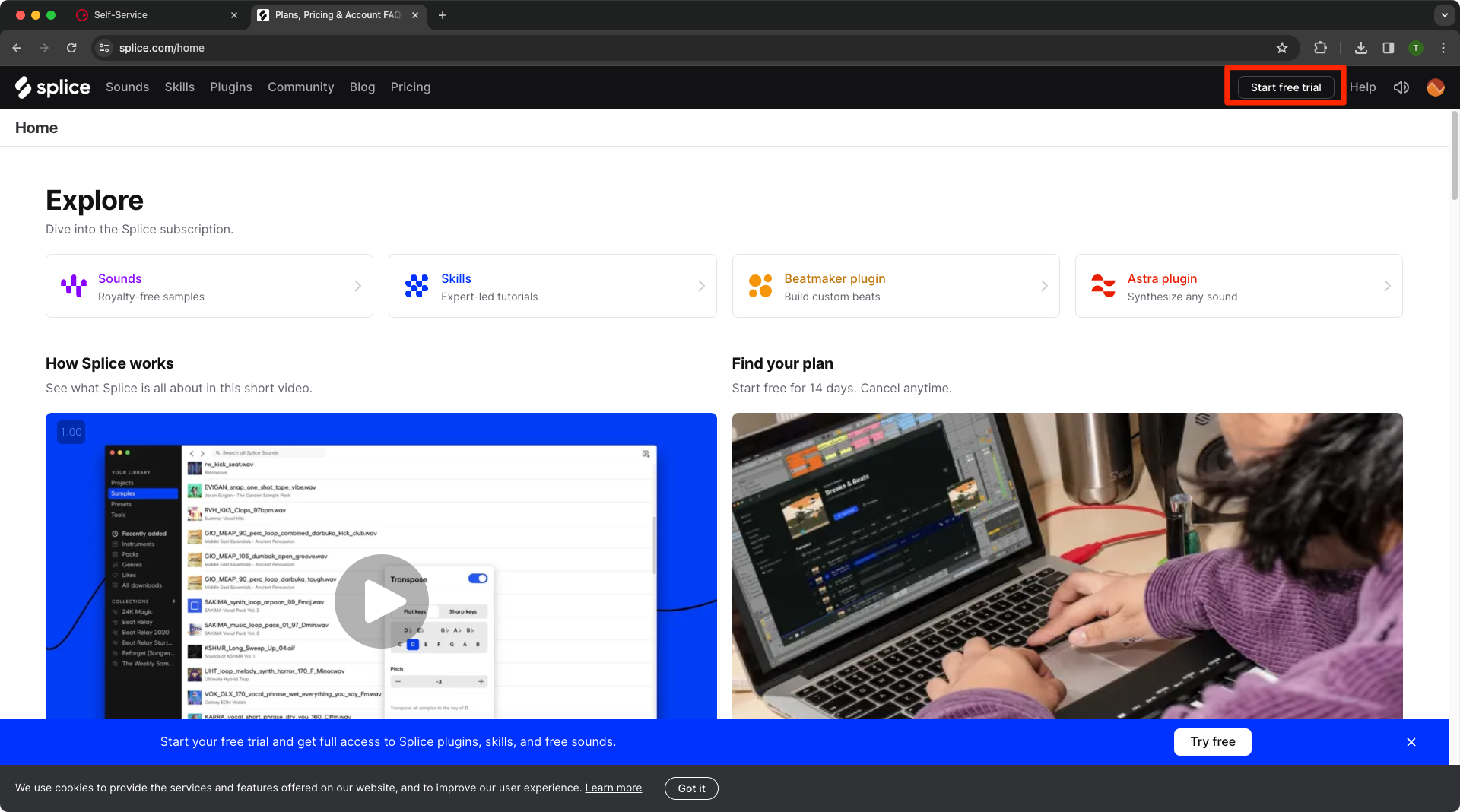Click the Skills Expert-led tutorials title
1460x812 pixels.
(456, 278)
